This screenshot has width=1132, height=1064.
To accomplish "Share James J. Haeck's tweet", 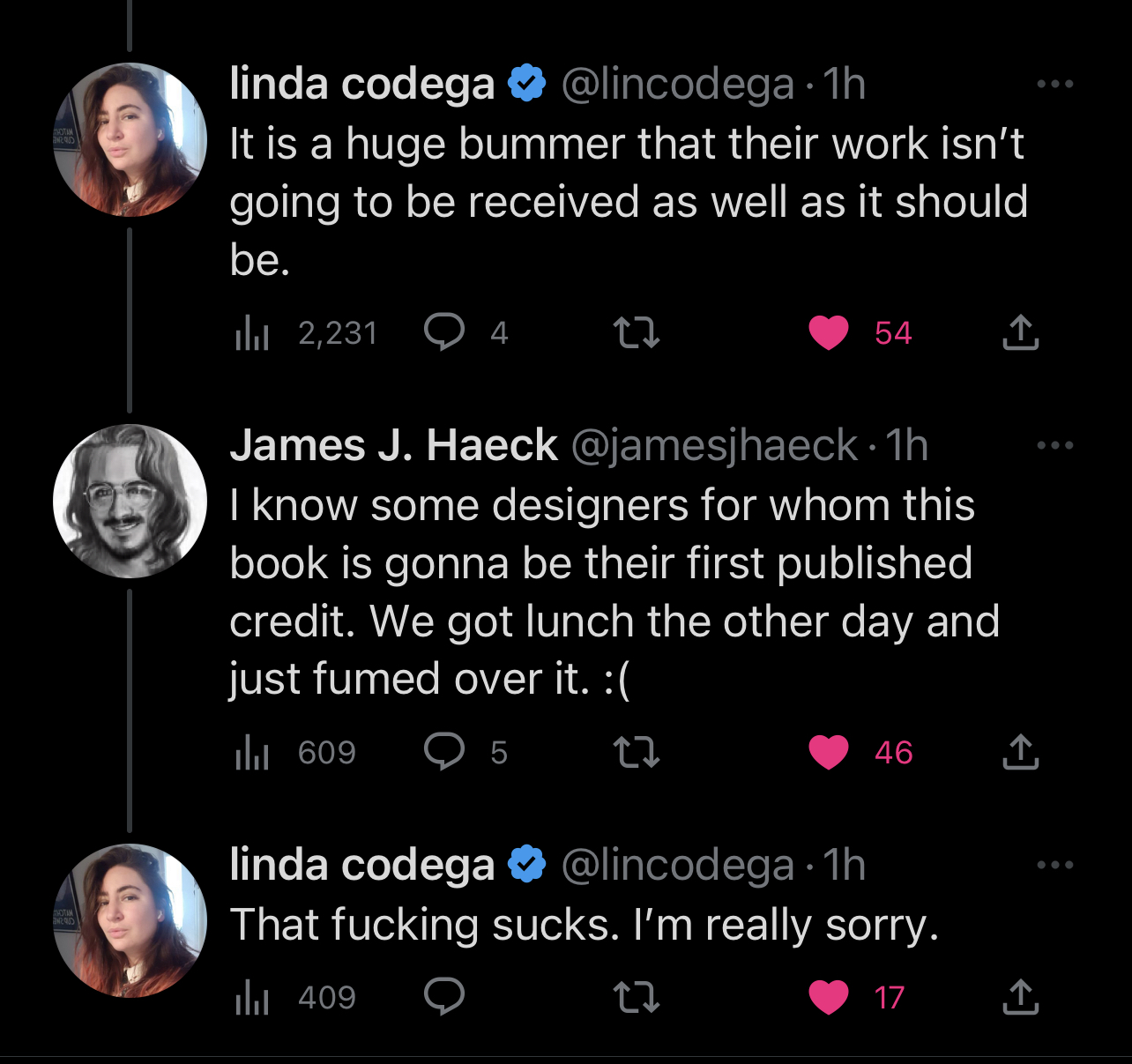I will [x=1020, y=752].
